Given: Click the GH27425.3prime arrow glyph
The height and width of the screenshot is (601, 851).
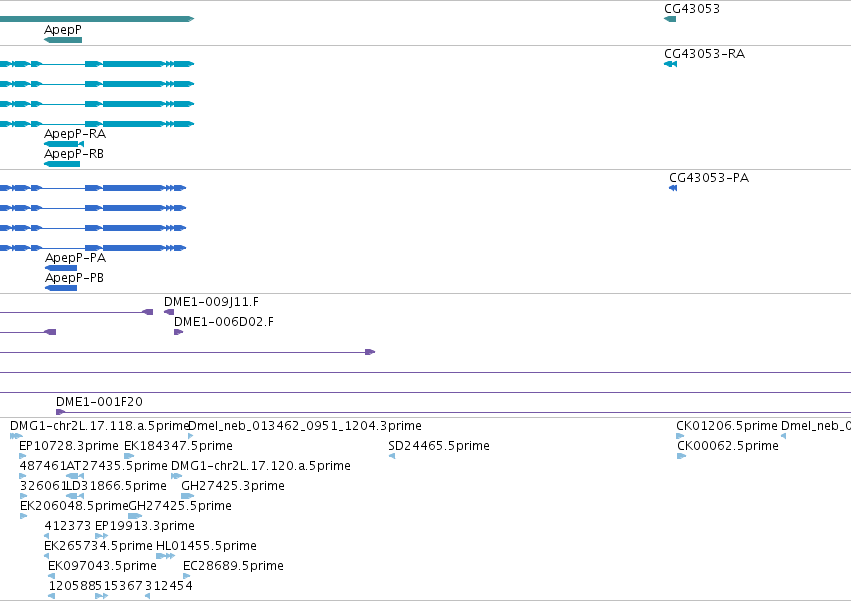Looking at the screenshot, I should [188, 496].
